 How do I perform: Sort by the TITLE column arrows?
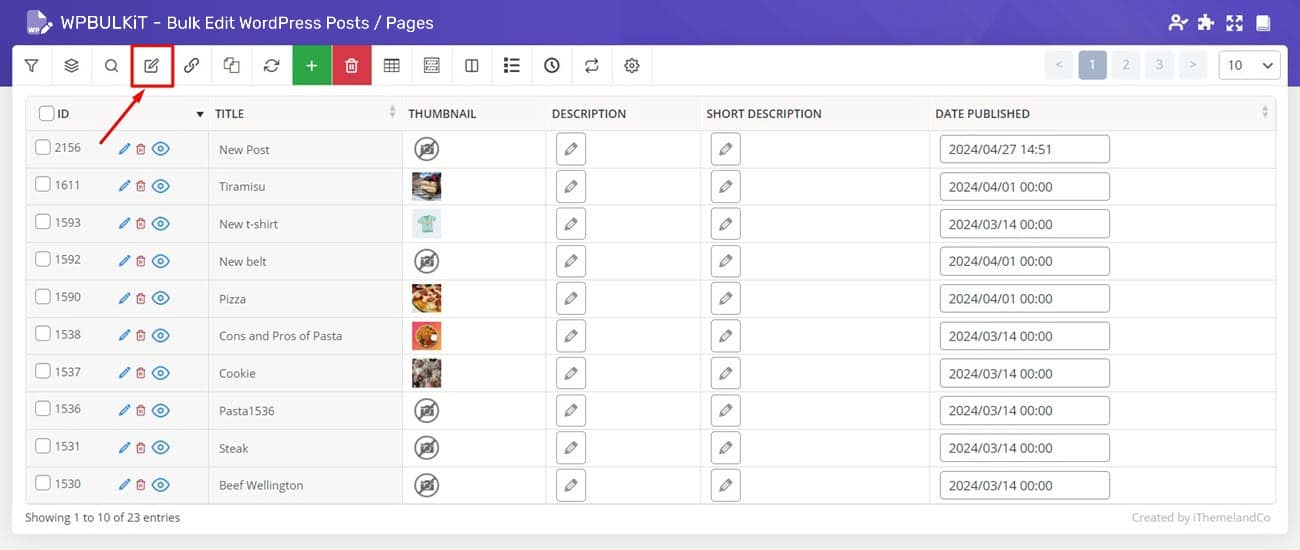tap(392, 113)
